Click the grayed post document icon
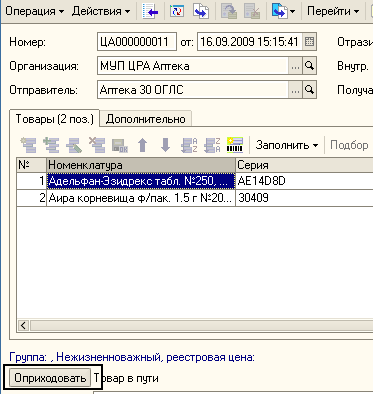The height and width of the screenshot is (394, 373). point(229,11)
